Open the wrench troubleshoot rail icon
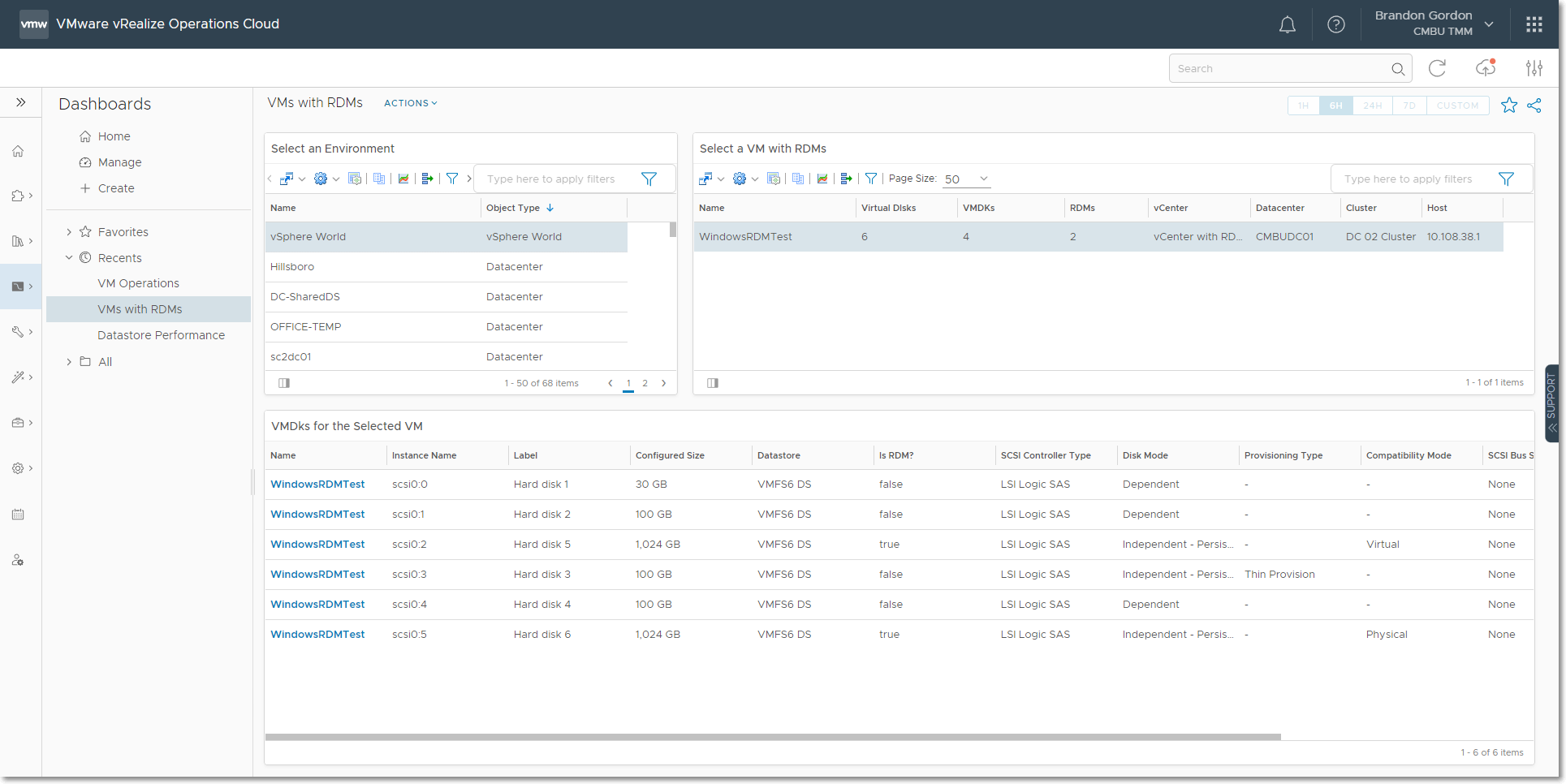This screenshot has width=1566, height=784. pyautogui.click(x=18, y=331)
